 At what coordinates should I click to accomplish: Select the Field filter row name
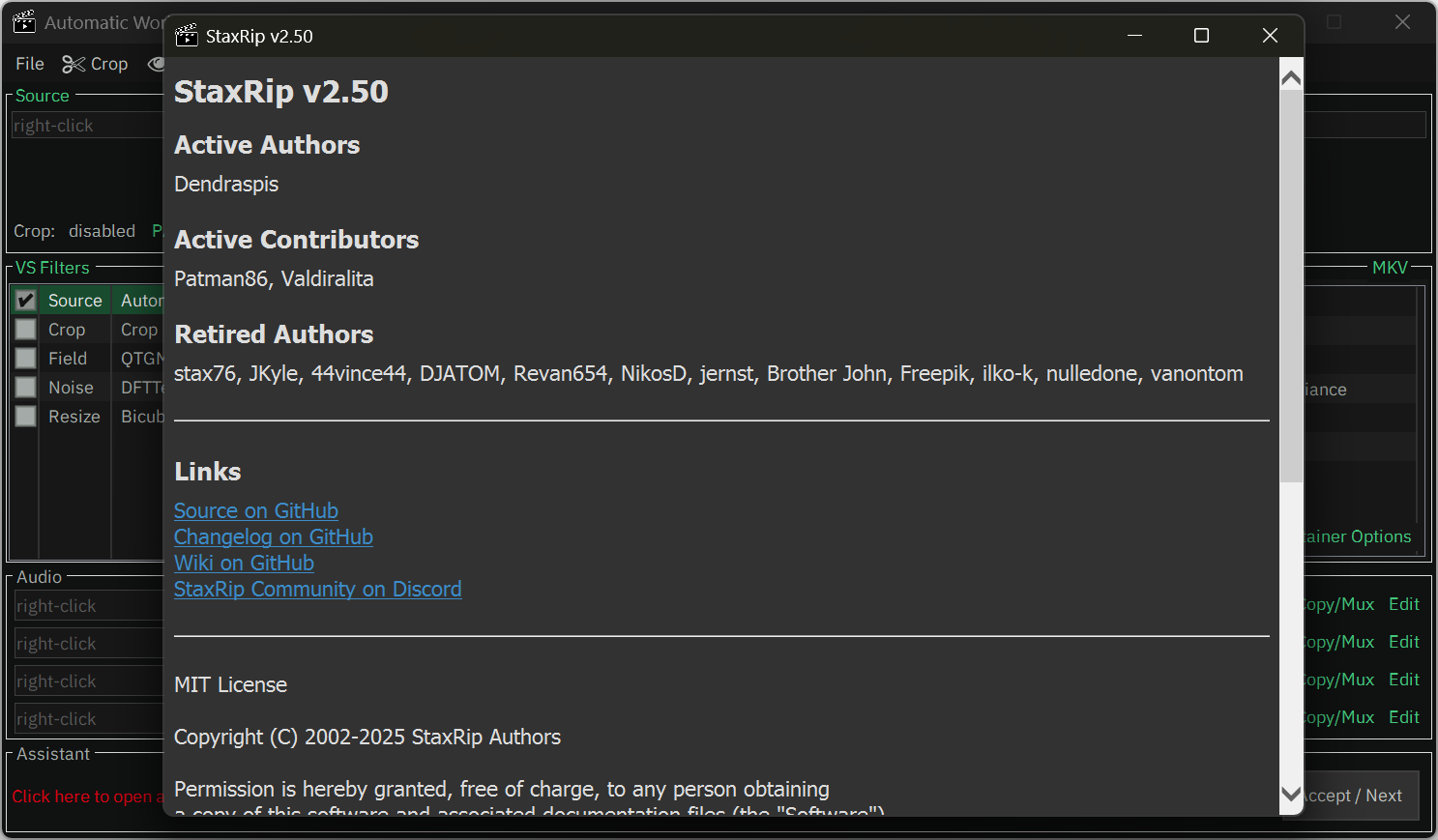tap(68, 359)
